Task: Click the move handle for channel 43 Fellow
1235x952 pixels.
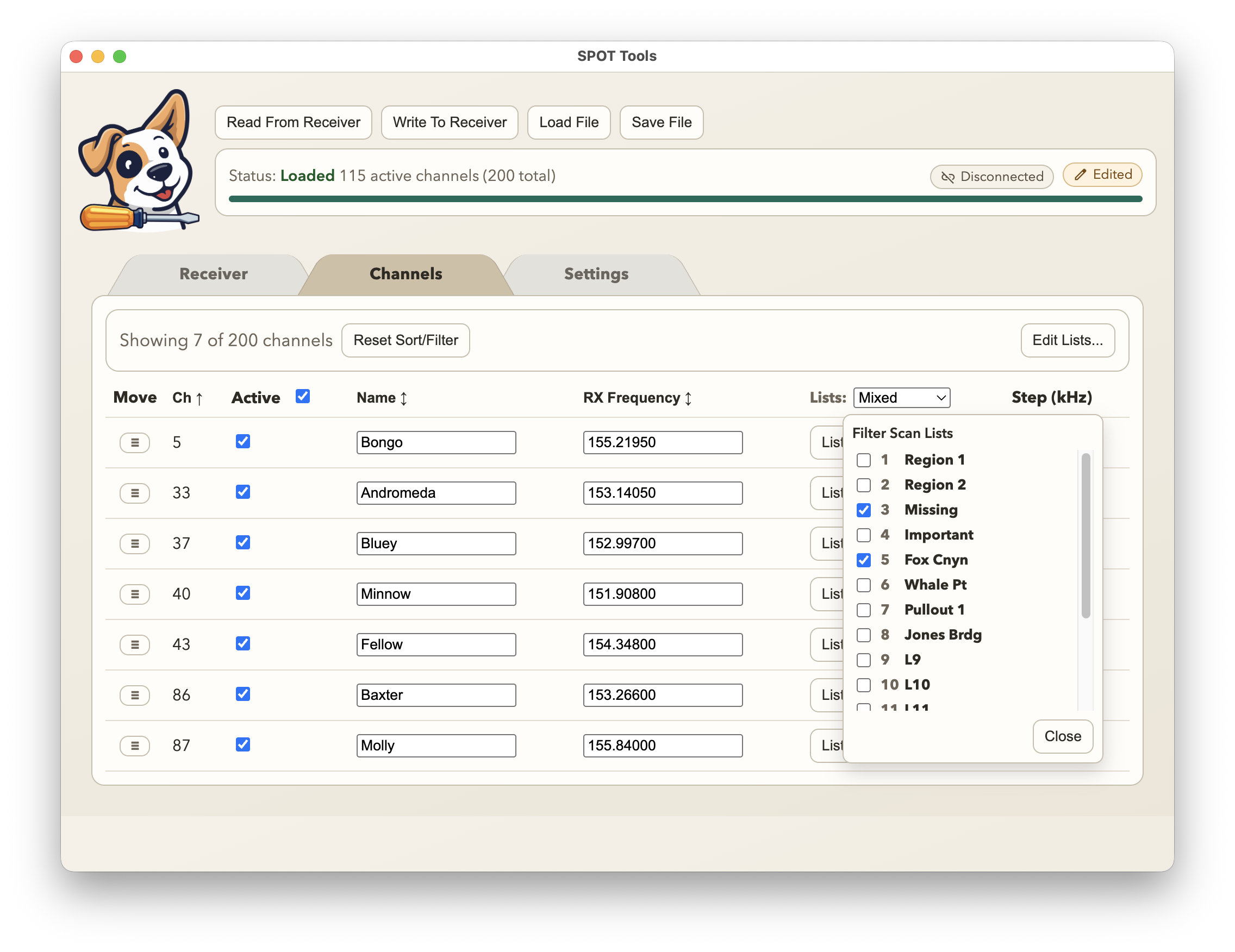Action: pyautogui.click(x=135, y=644)
